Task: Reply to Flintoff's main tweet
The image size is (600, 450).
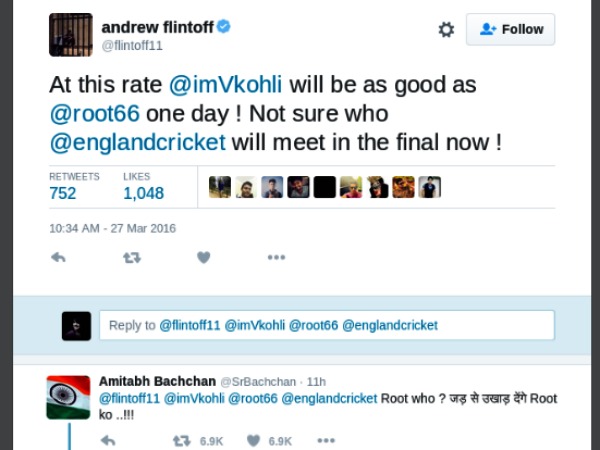Action: coord(58,257)
